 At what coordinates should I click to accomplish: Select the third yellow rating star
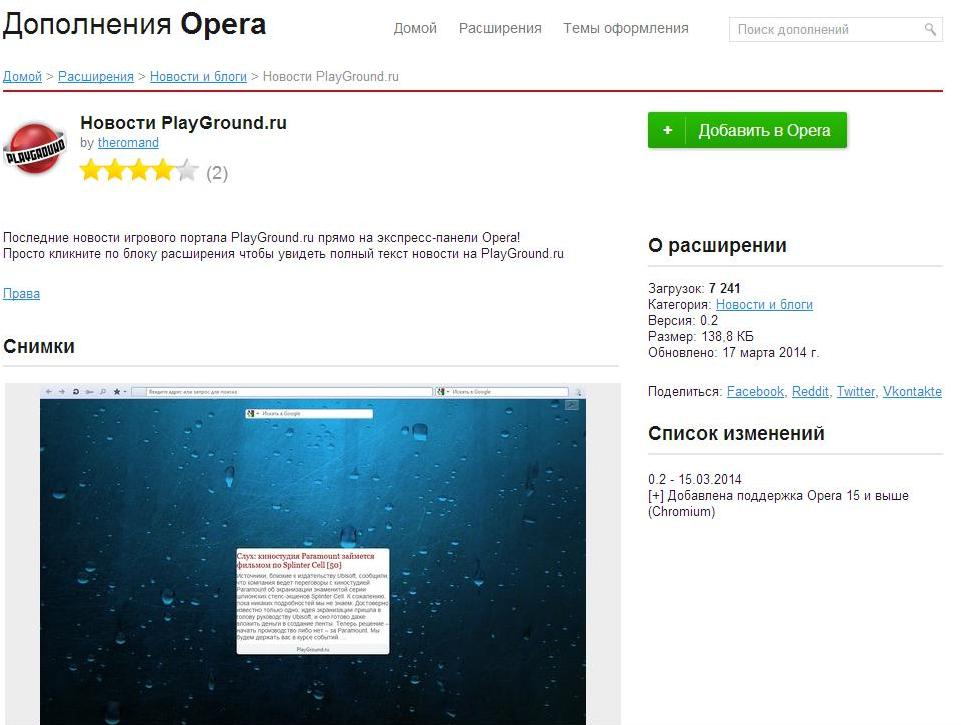click(x=139, y=170)
